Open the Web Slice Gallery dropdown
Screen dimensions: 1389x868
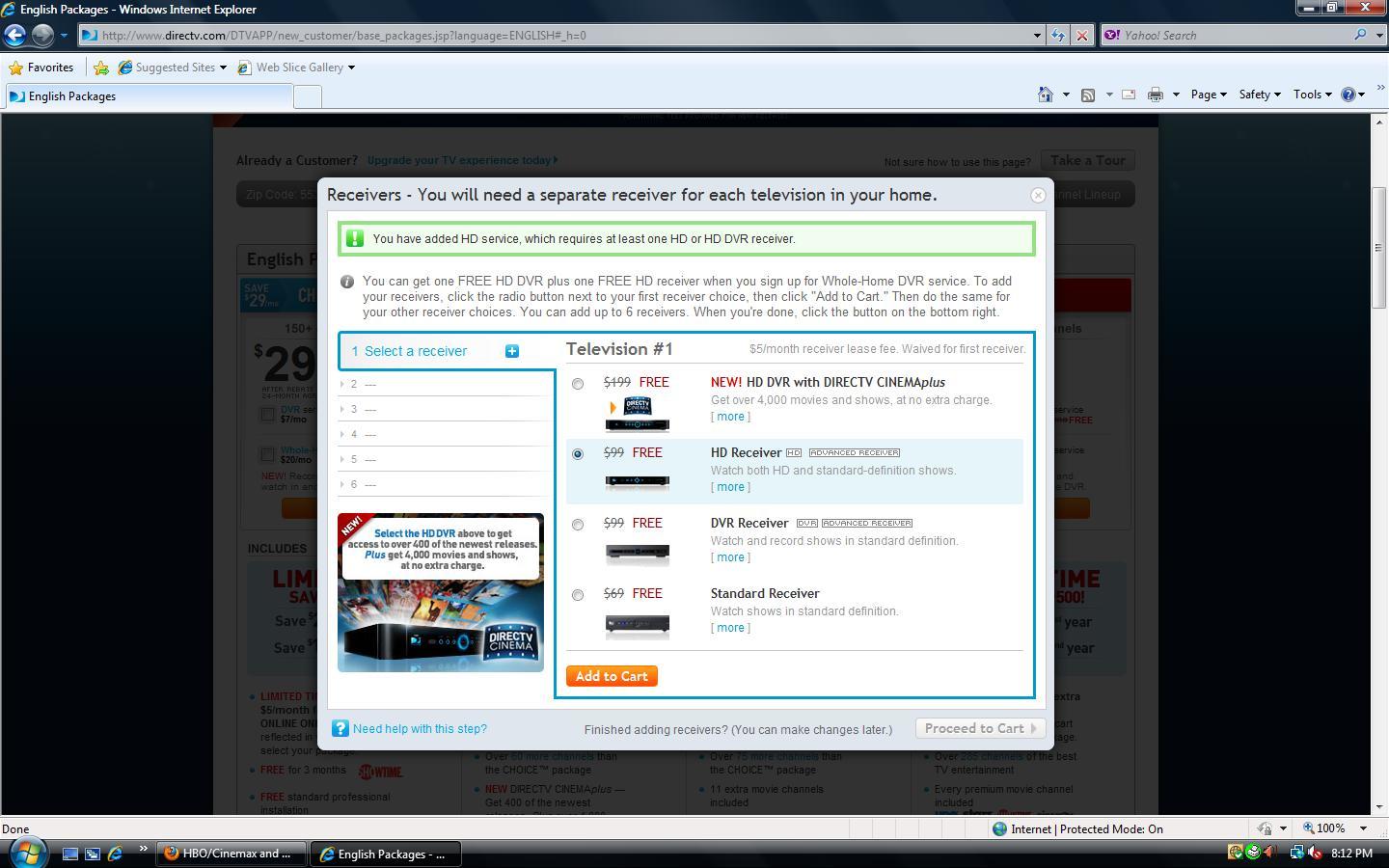[351, 68]
